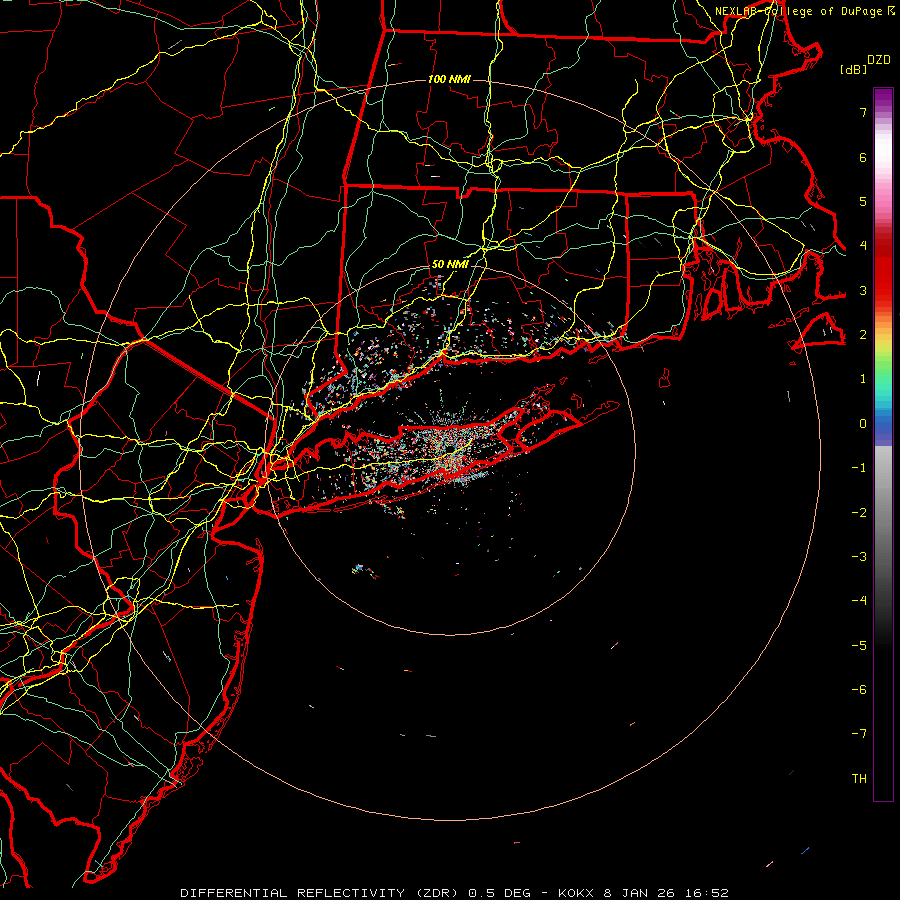Click the -1 dB scale label
900x900 pixels.
click(x=859, y=468)
